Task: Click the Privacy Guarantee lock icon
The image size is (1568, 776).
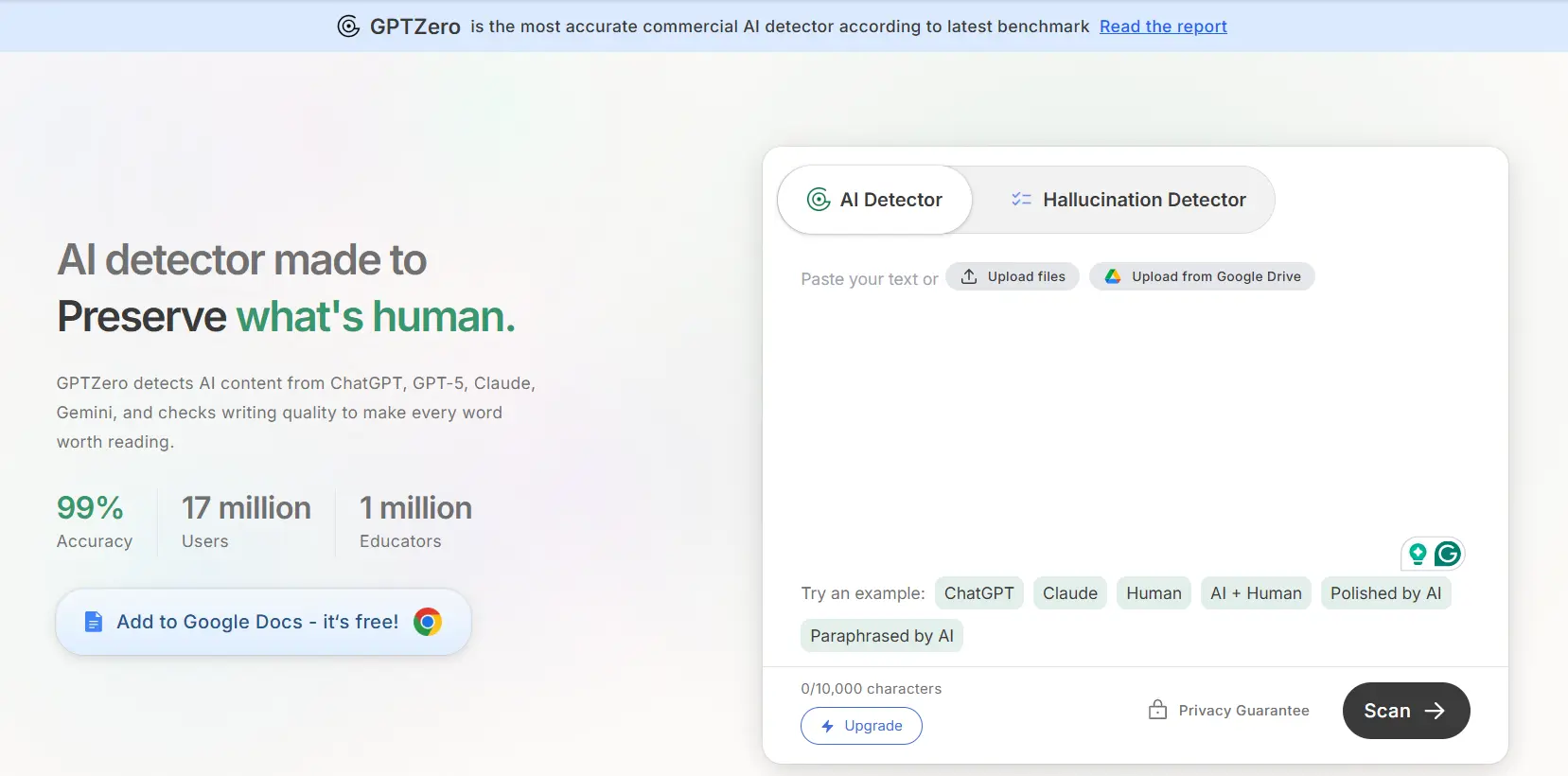Action: pyautogui.click(x=1157, y=710)
